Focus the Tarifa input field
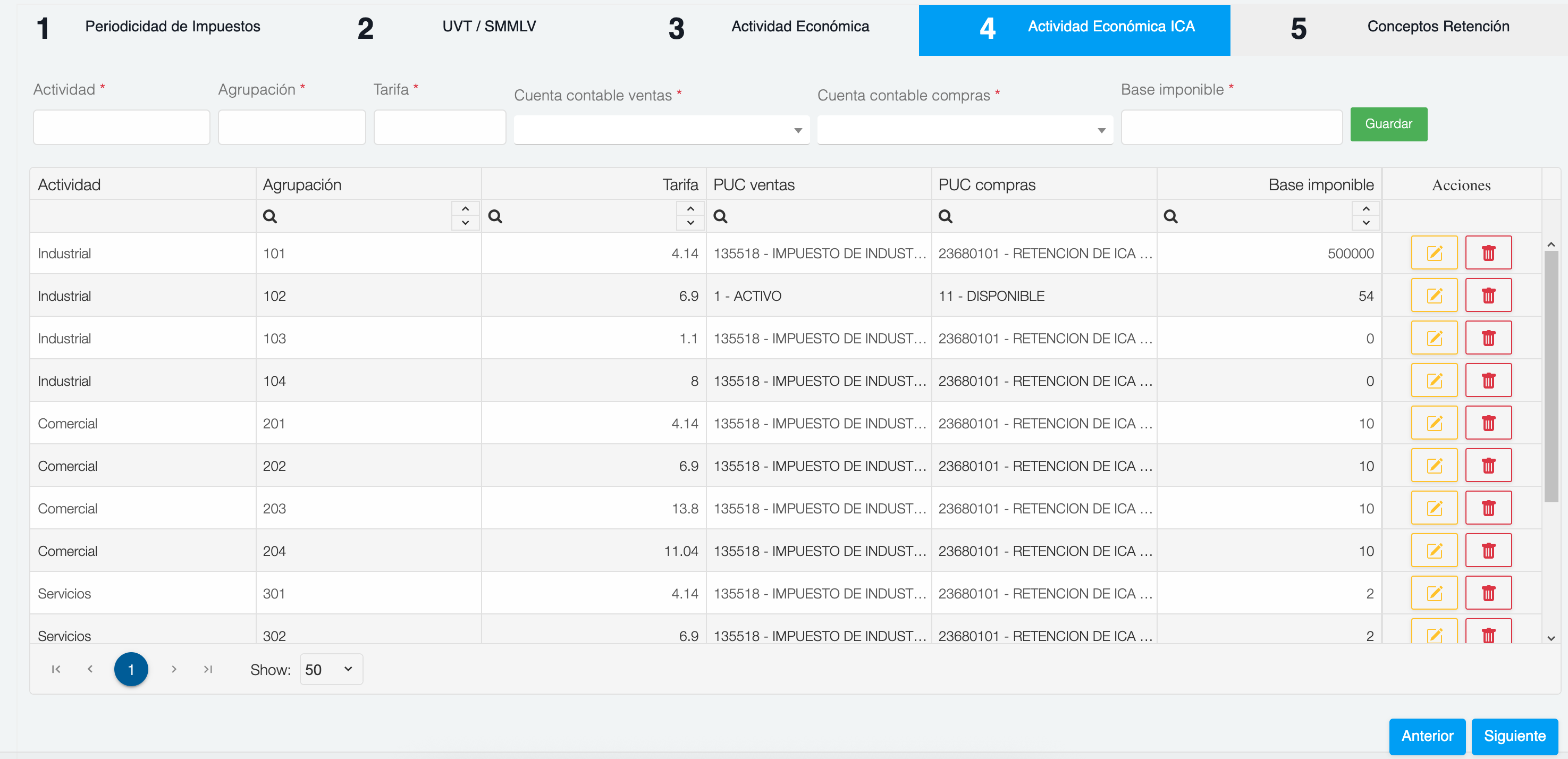This screenshot has width=1568, height=759. (440, 127)
